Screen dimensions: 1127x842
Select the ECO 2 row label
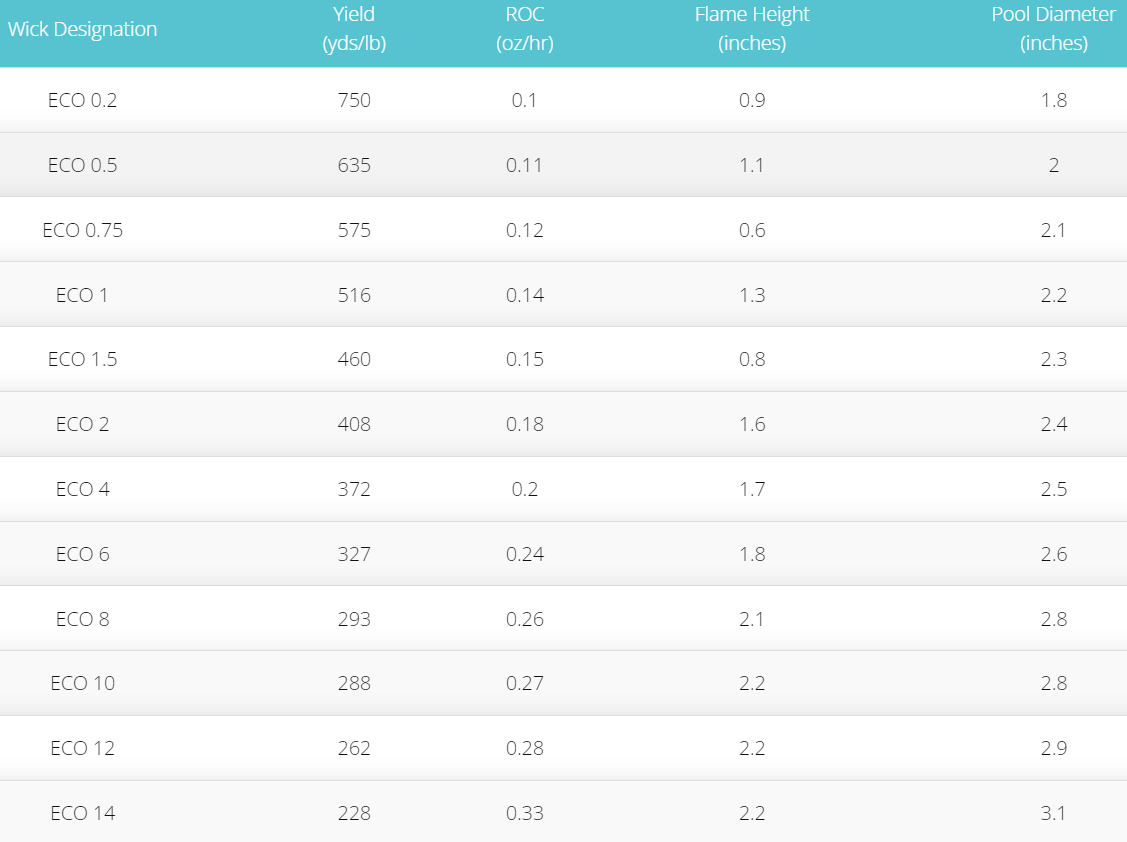pyautogui.click(x=83, y=424)
